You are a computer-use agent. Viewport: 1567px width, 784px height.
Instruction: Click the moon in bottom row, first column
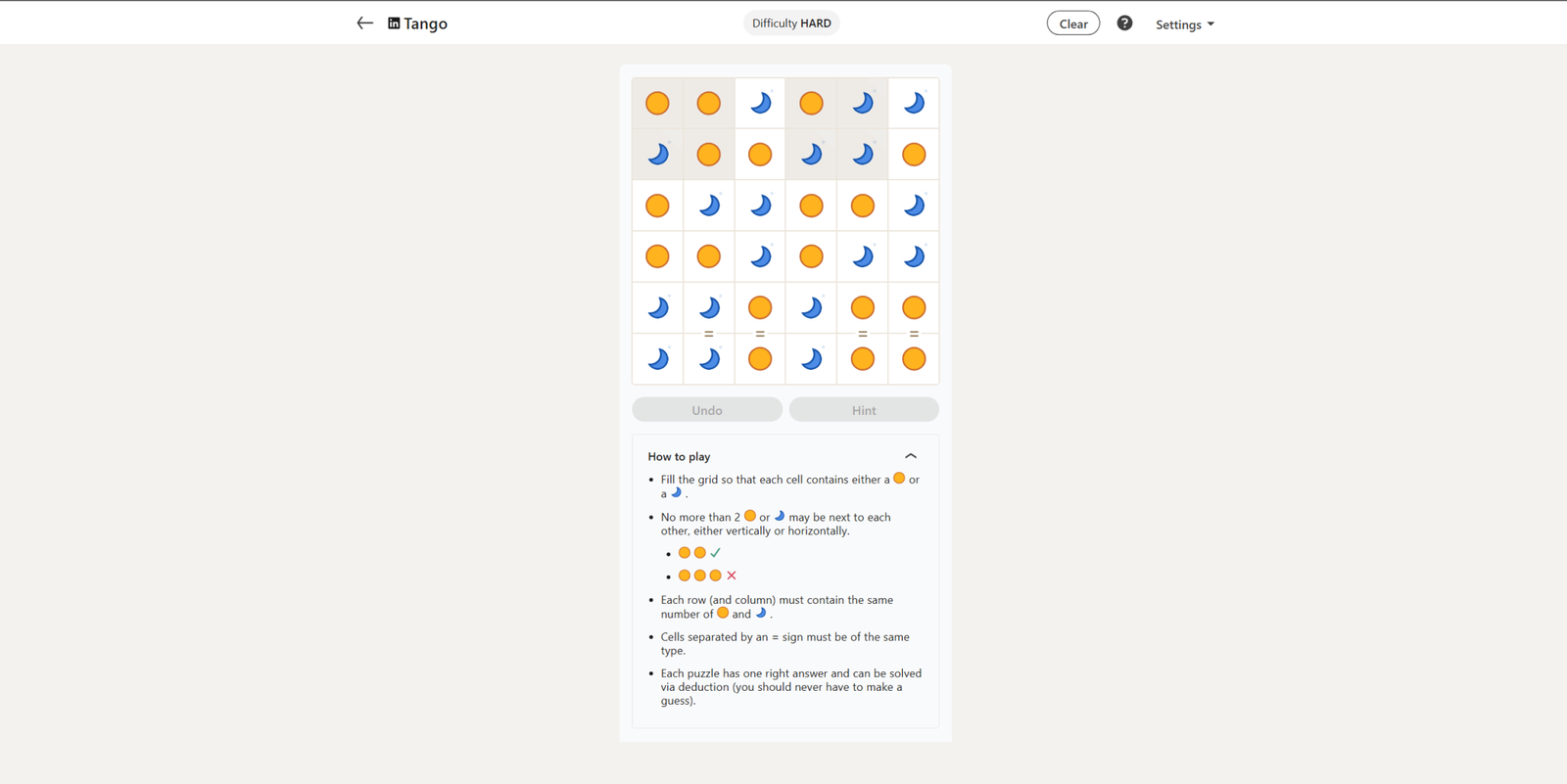point(657,359)
